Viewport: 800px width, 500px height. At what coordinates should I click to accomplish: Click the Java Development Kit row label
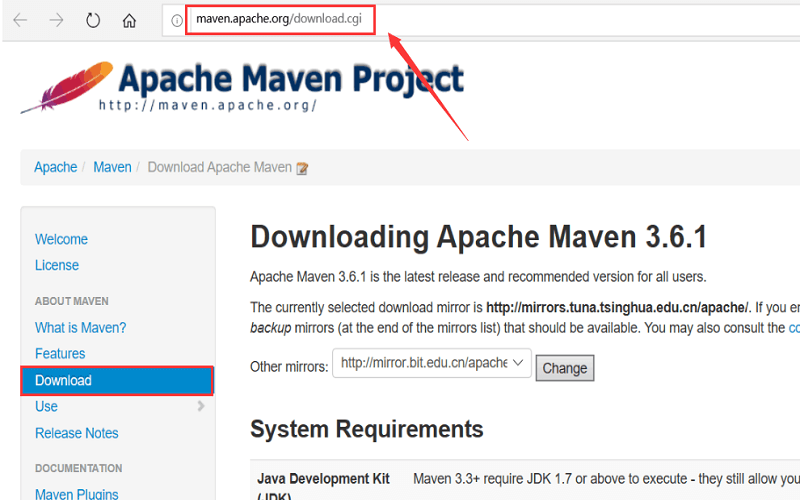(323, 487)
